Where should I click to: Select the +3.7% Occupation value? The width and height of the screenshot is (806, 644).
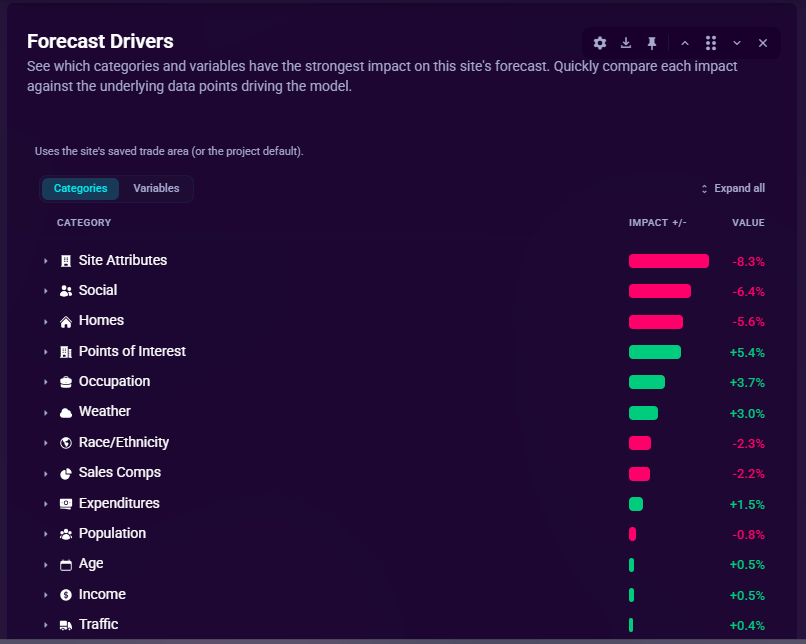(747, 382)
